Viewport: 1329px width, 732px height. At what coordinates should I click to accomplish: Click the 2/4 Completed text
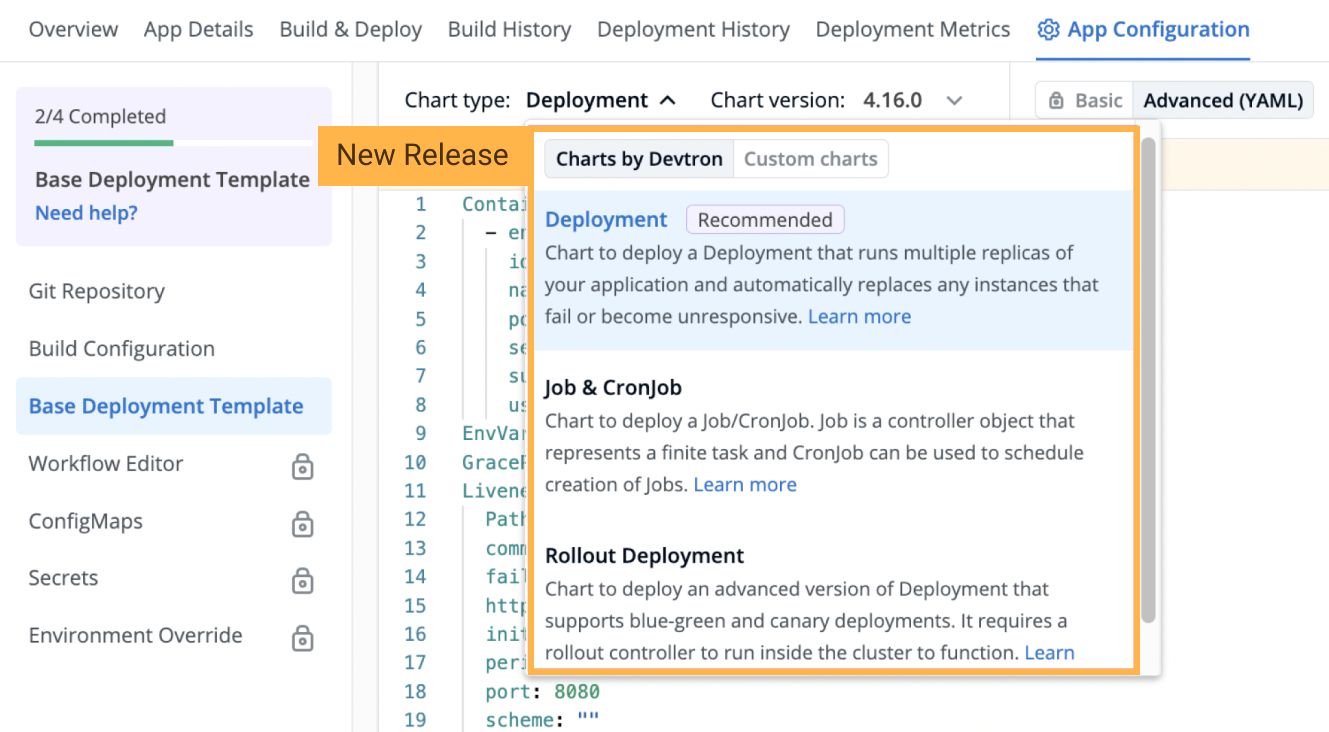[100, 117]
